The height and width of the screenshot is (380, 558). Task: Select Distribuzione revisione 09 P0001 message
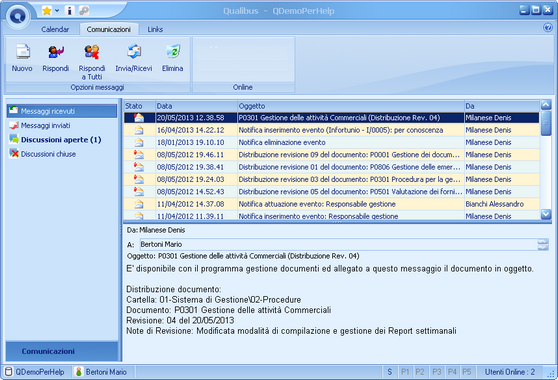coord(332,155)
